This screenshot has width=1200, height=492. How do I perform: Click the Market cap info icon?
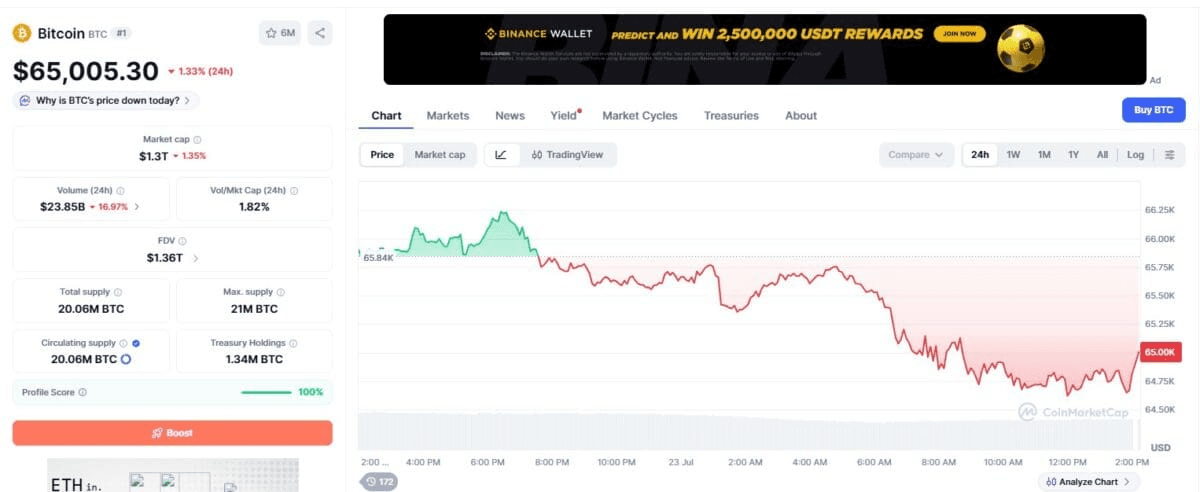coord(197,140)
